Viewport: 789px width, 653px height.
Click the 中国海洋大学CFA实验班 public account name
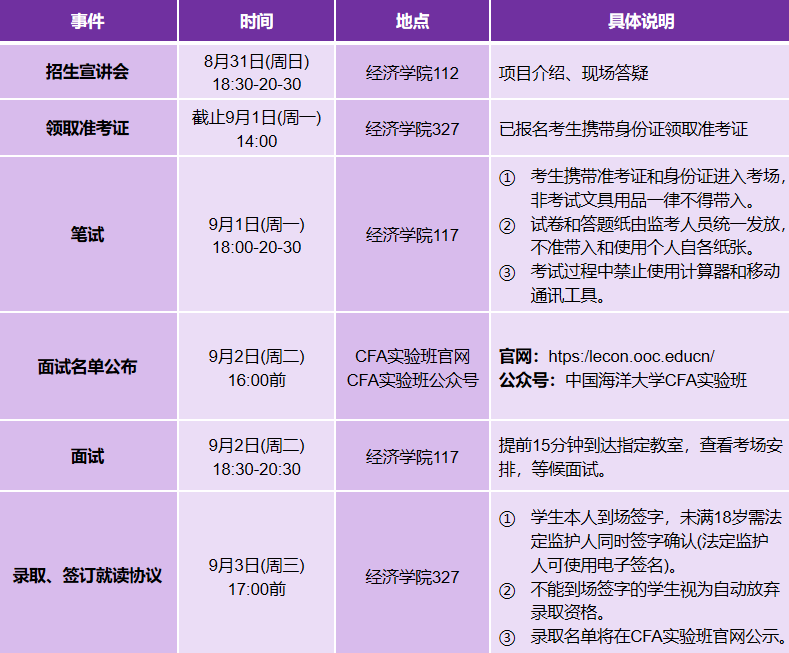(x=656, y=380)
